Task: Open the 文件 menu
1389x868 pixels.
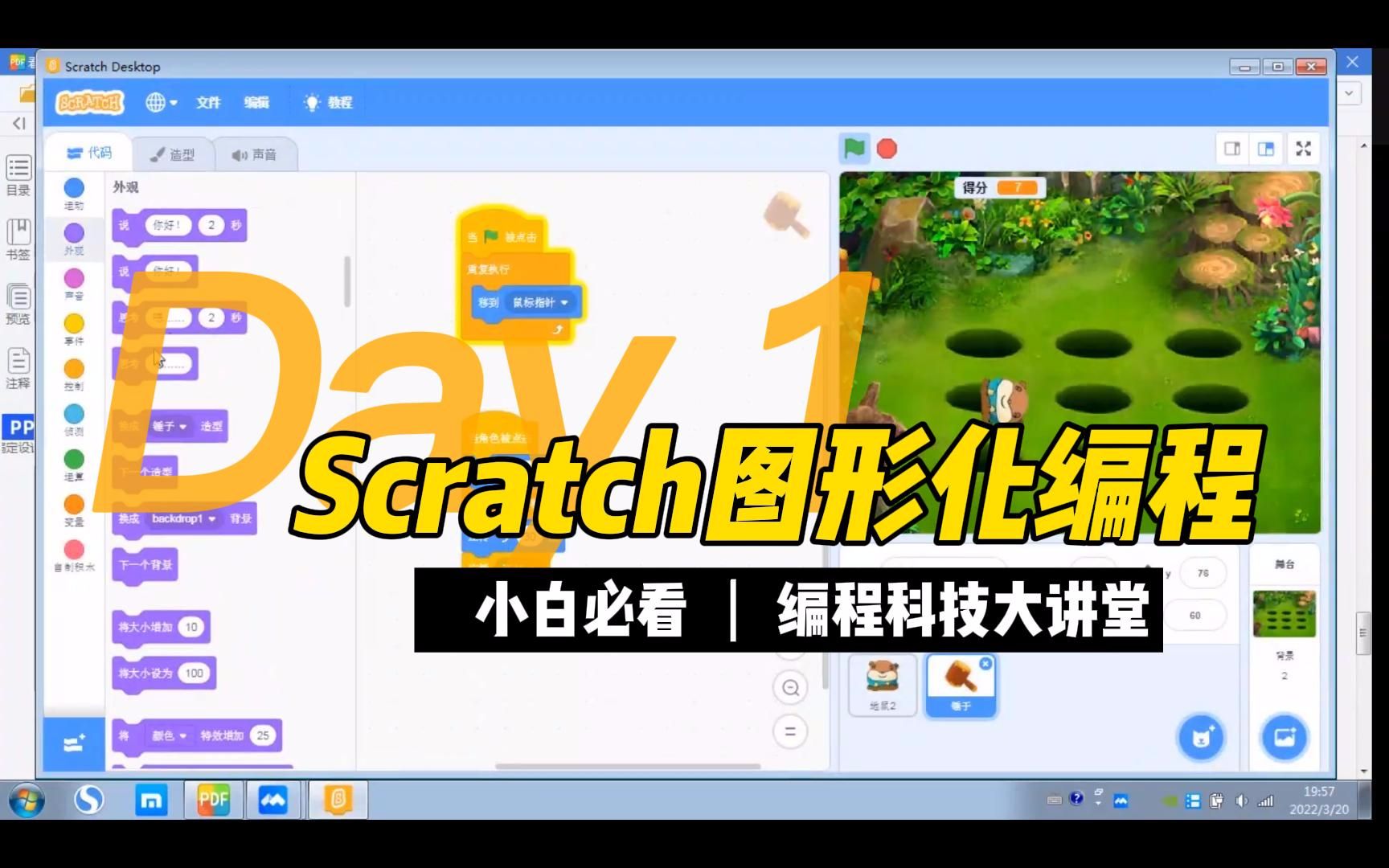Action: tap(208, 102)
